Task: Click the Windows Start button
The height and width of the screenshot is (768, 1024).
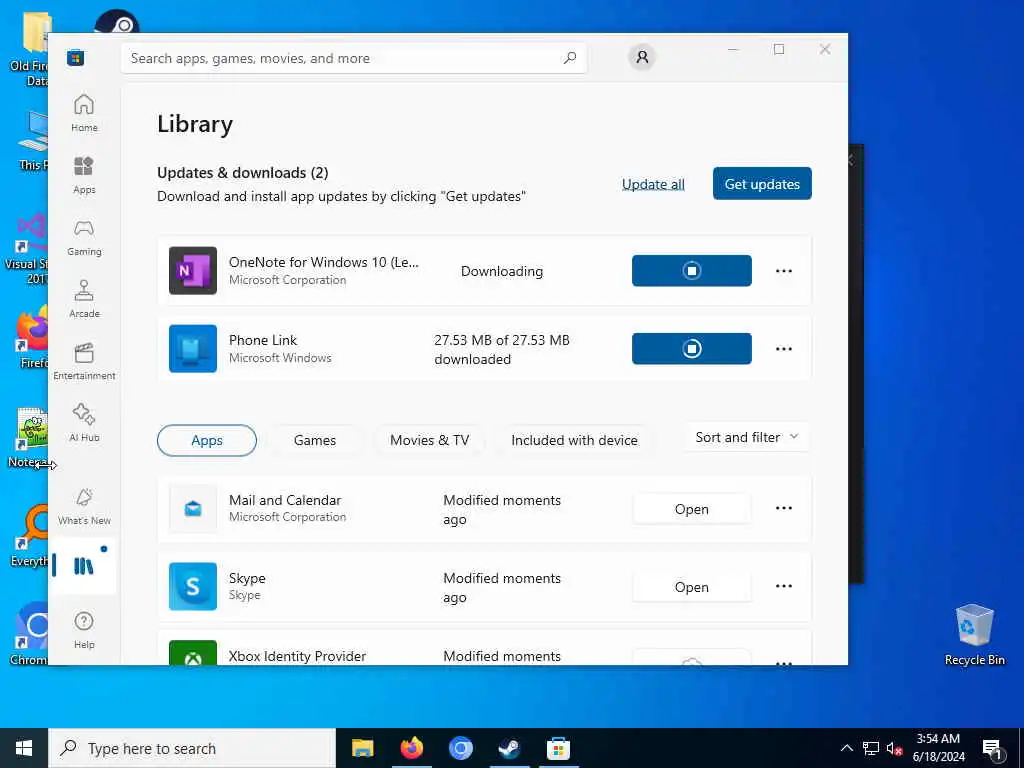Action: point(24,748)
